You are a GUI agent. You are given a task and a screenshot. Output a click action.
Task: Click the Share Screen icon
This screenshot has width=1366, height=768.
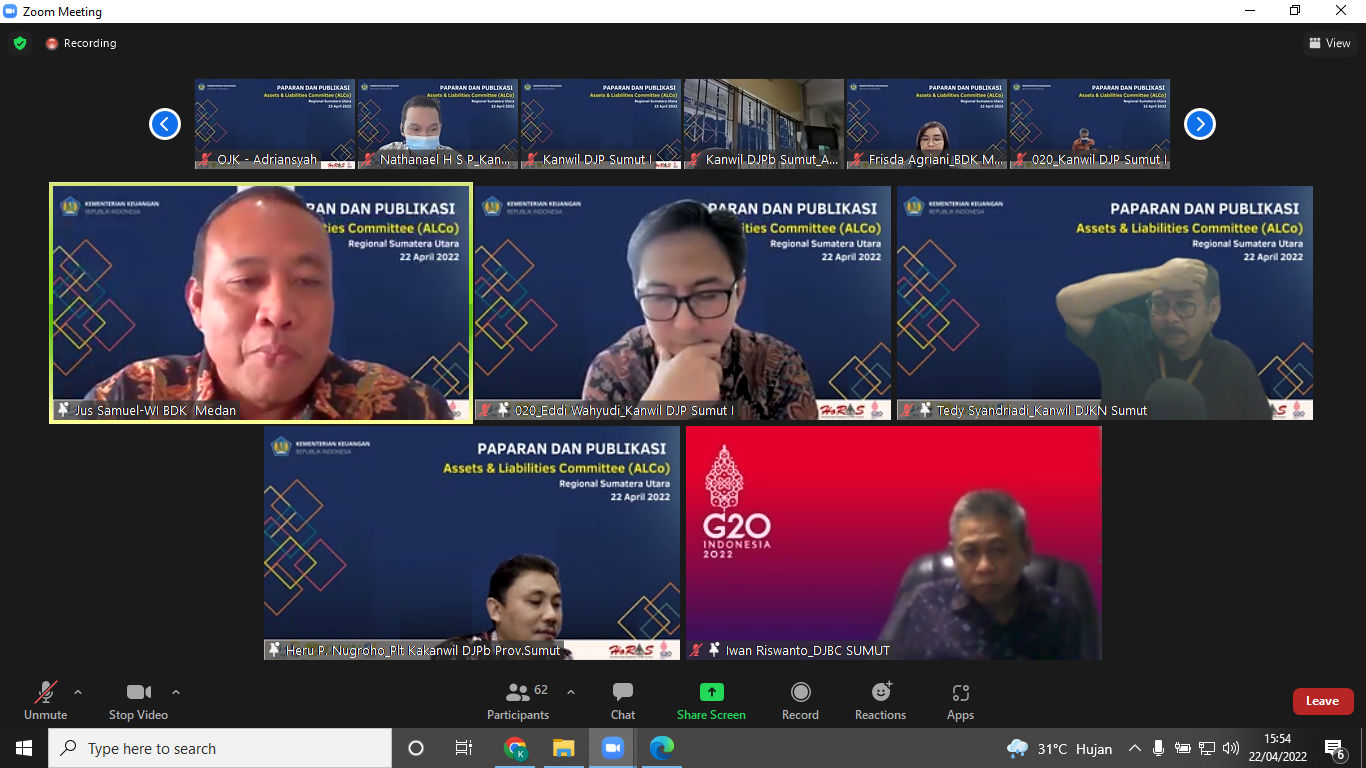711,692
